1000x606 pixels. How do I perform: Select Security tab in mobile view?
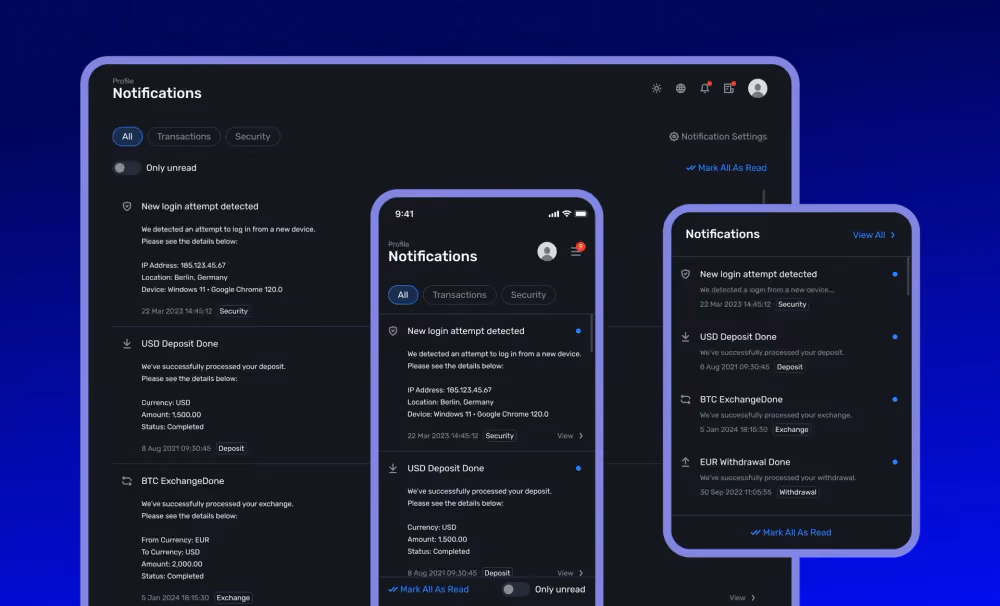coord(528,295)
